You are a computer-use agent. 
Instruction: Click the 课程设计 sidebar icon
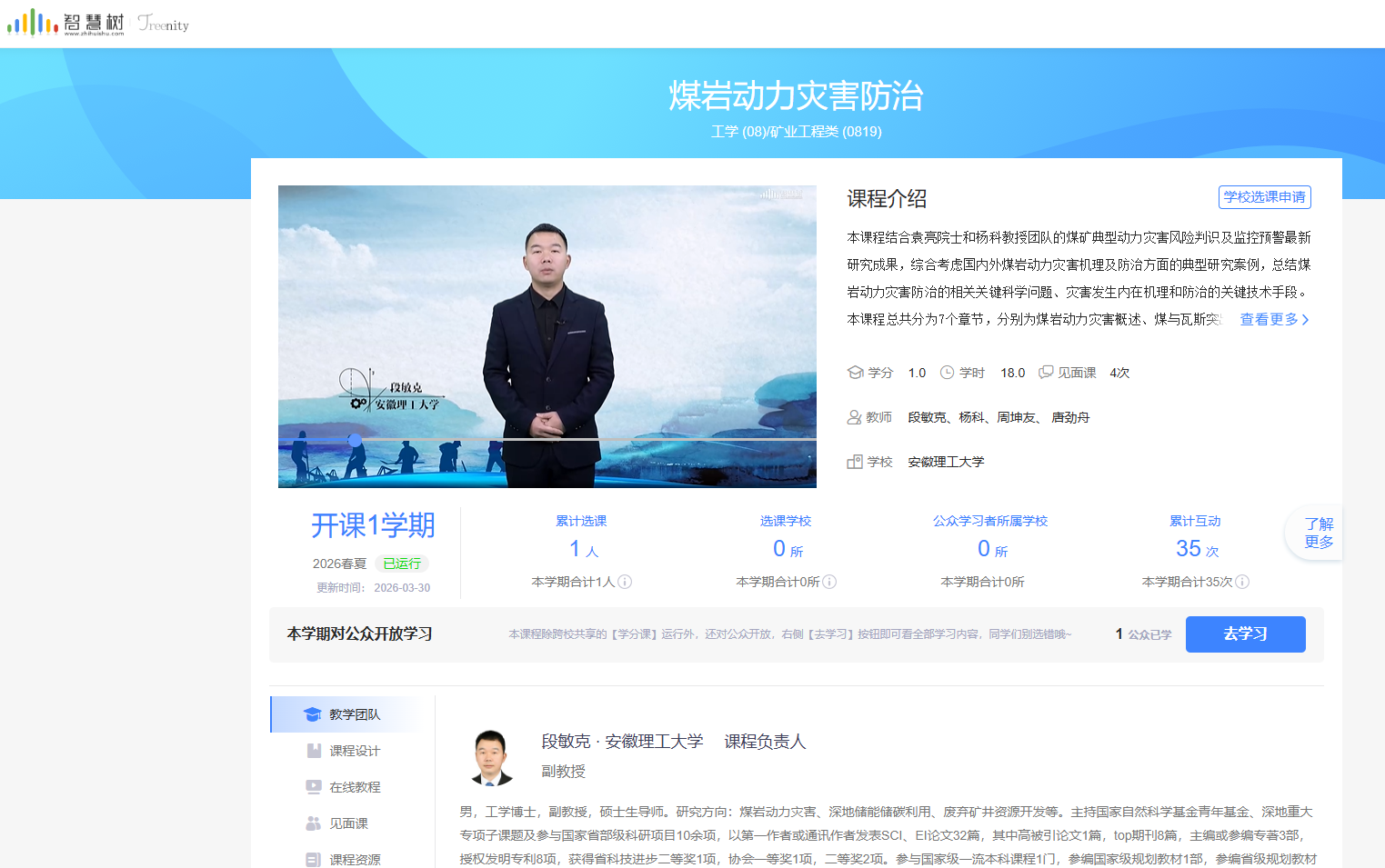(314, 751)
